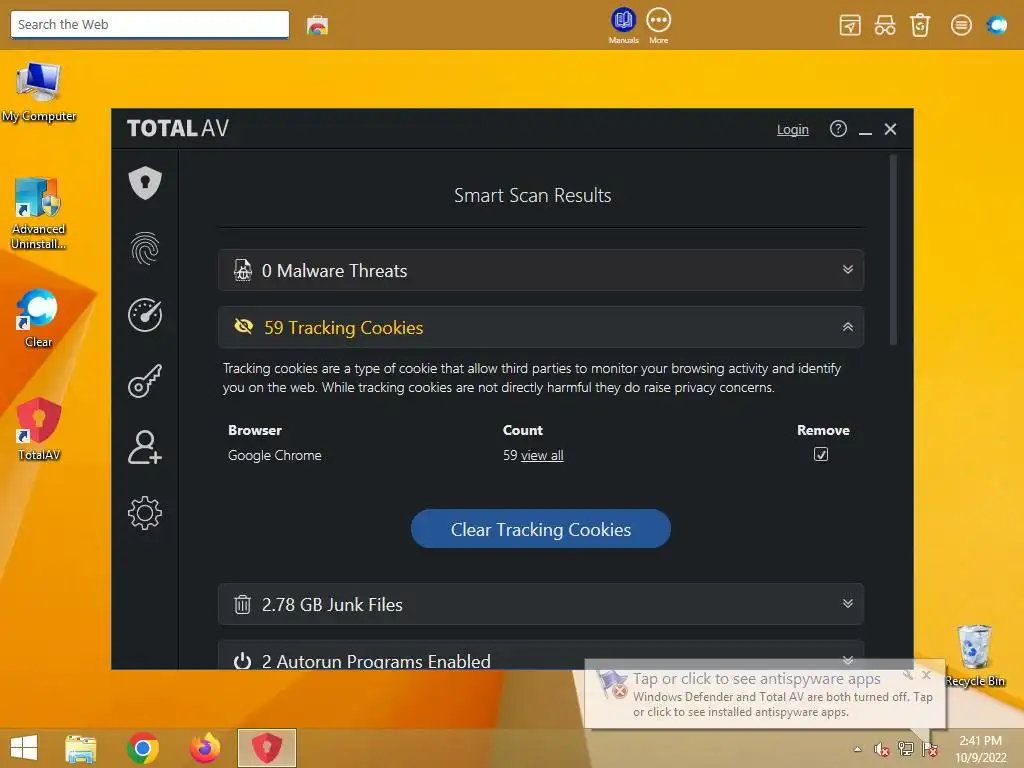The height and width of the screenshot is (768, 1024).
Task: Click the Login link in TotalAV header
Action: point(793,129)
